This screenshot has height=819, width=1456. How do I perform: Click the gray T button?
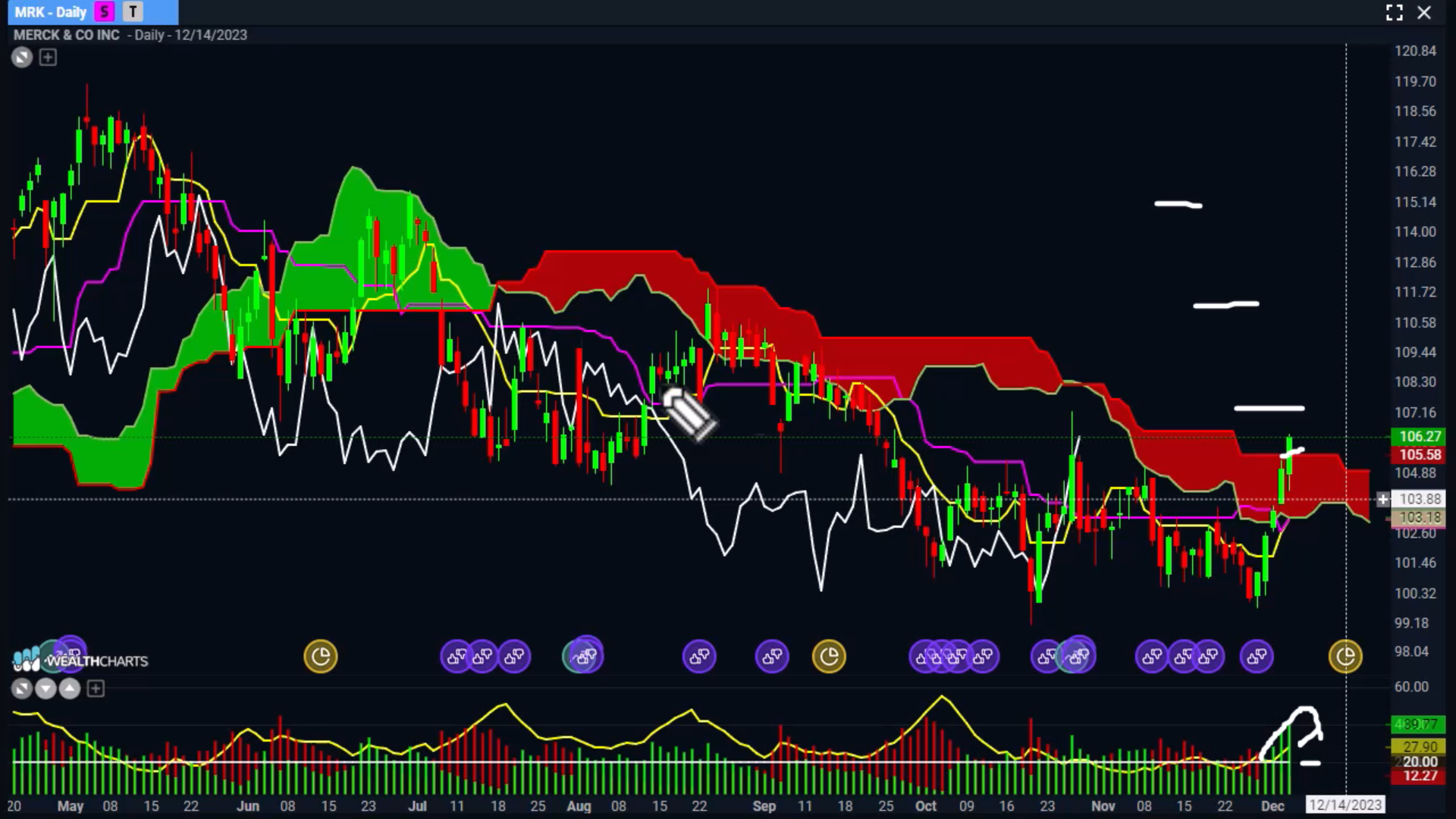click(x=133, y=12)
